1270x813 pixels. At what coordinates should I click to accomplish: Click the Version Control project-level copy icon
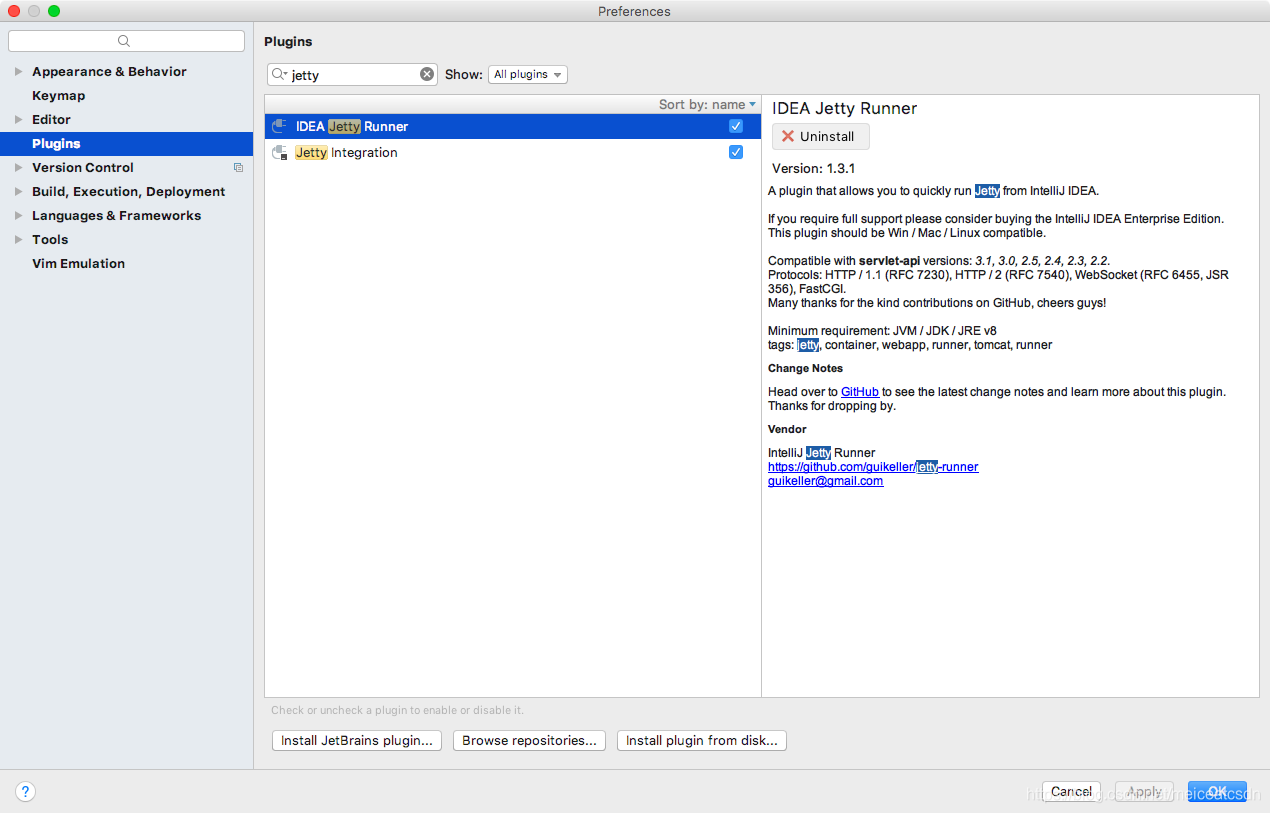(238, 168)
